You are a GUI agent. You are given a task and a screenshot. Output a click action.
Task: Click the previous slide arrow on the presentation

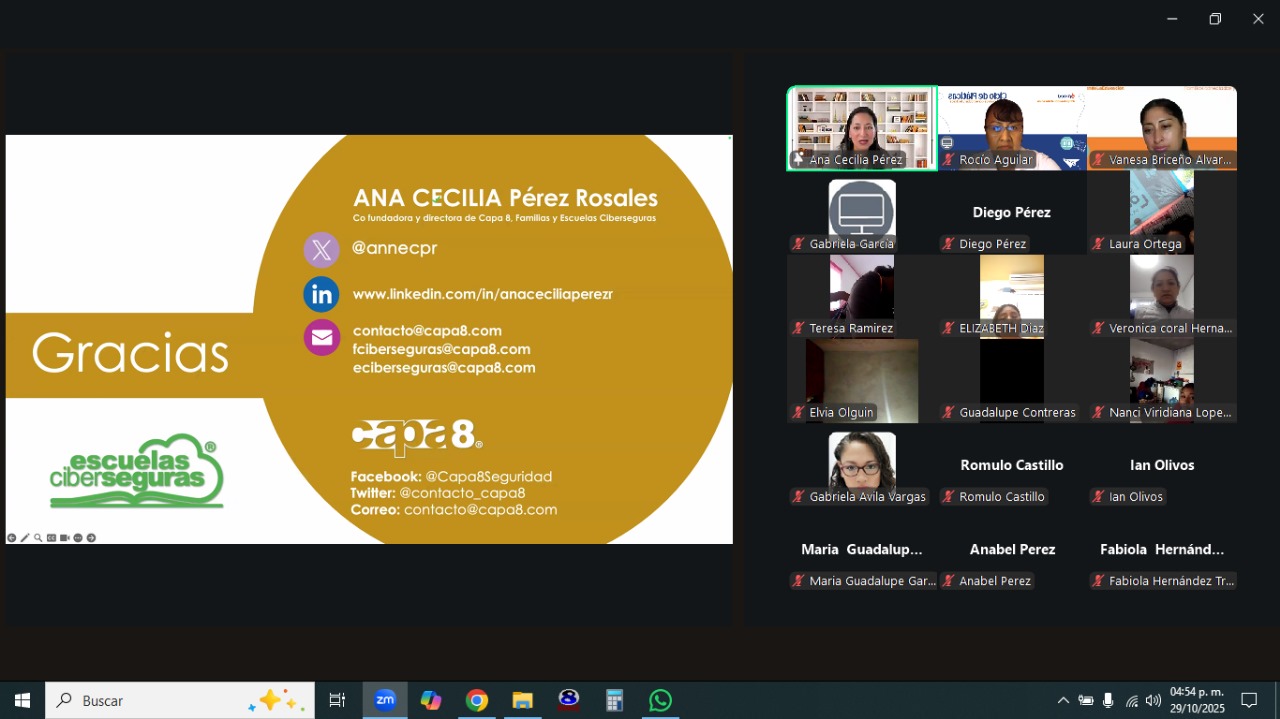click(12, 538)
